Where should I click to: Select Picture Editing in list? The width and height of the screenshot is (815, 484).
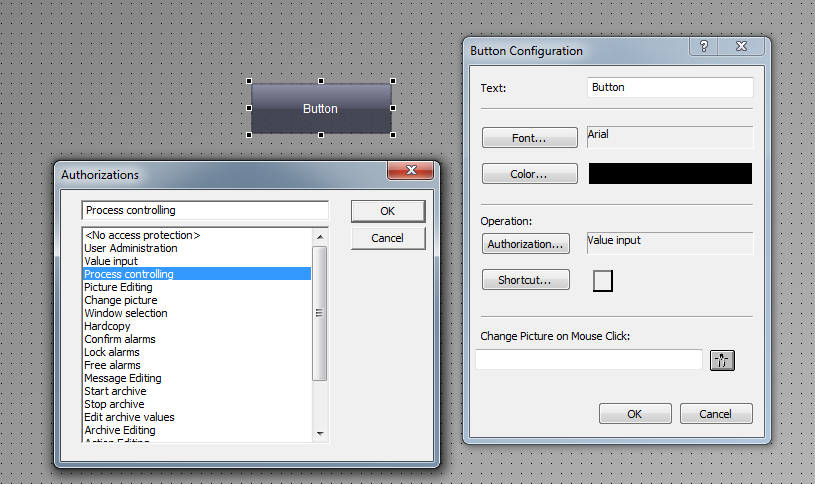(x=197, y=287)
